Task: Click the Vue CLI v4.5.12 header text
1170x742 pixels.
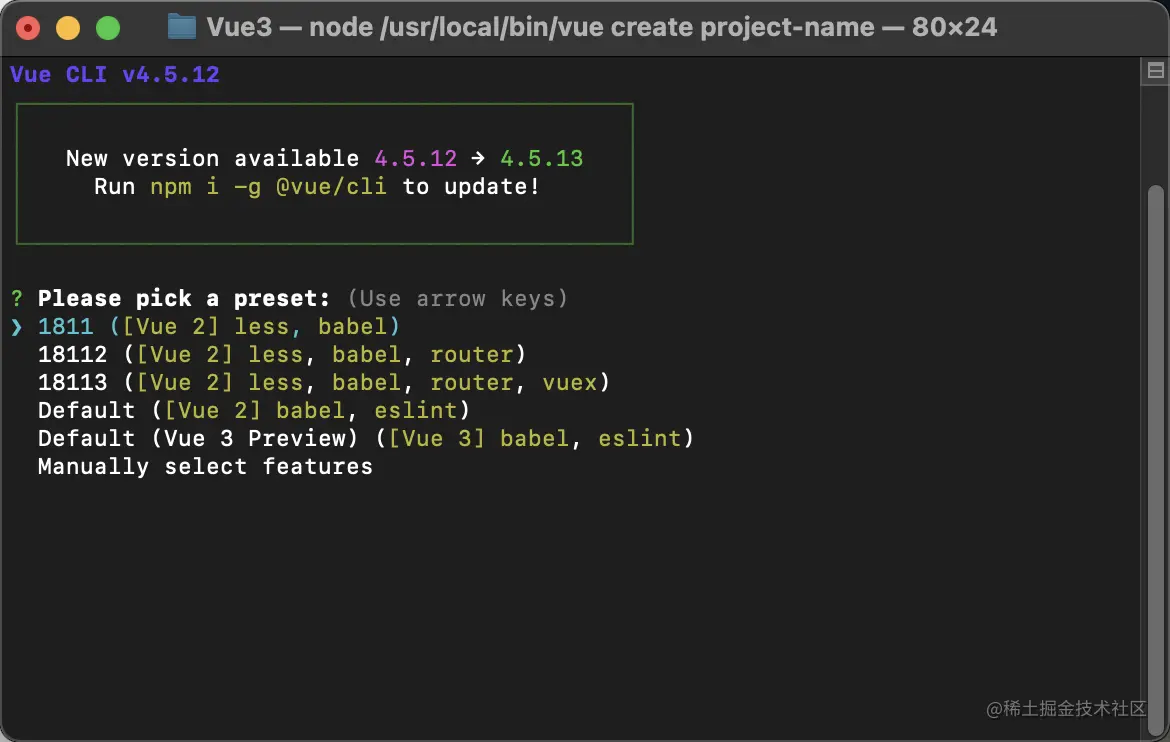Action: click(x=115, y=75)
